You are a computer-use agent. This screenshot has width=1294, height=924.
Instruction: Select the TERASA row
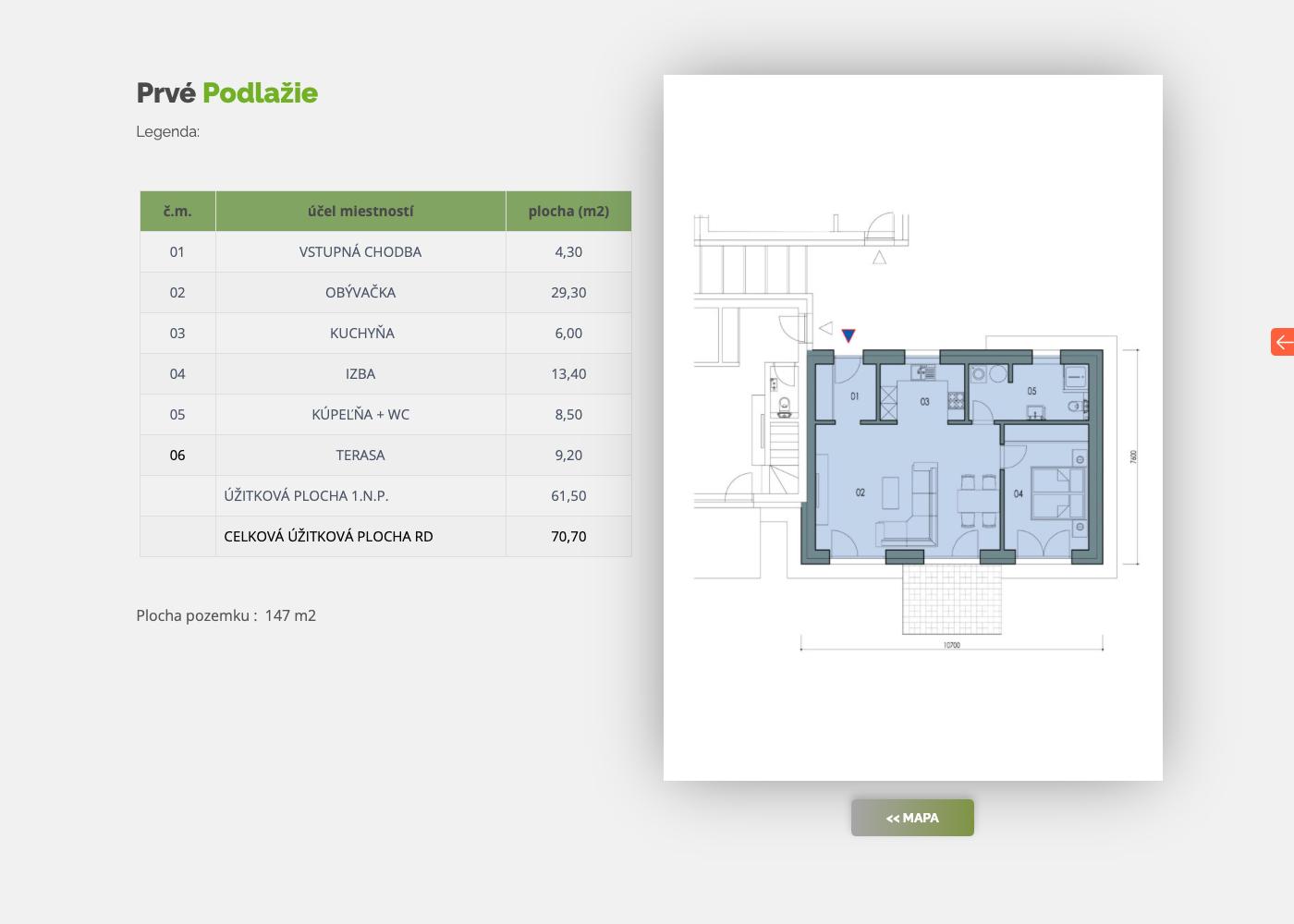tap(385, 455)
